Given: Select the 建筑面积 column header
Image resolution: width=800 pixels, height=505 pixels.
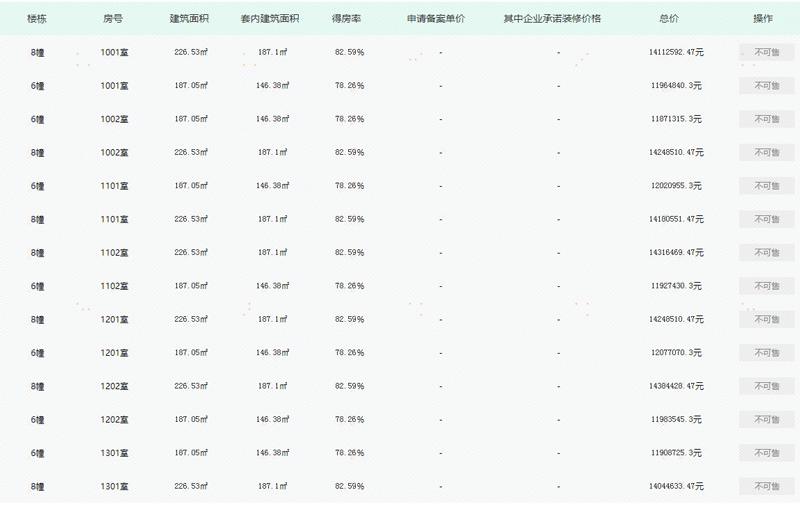Looking at the screenshot, I should 190,19.
